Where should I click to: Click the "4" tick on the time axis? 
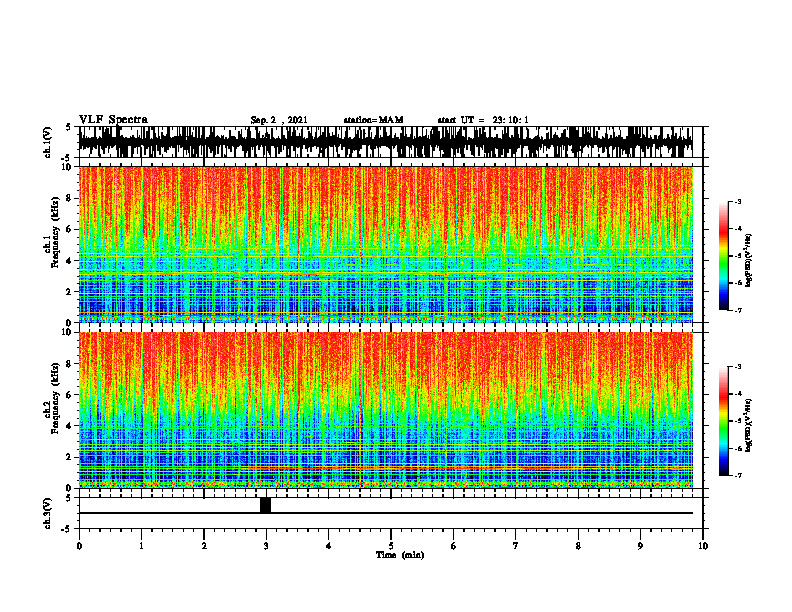(x=329, y=546)
